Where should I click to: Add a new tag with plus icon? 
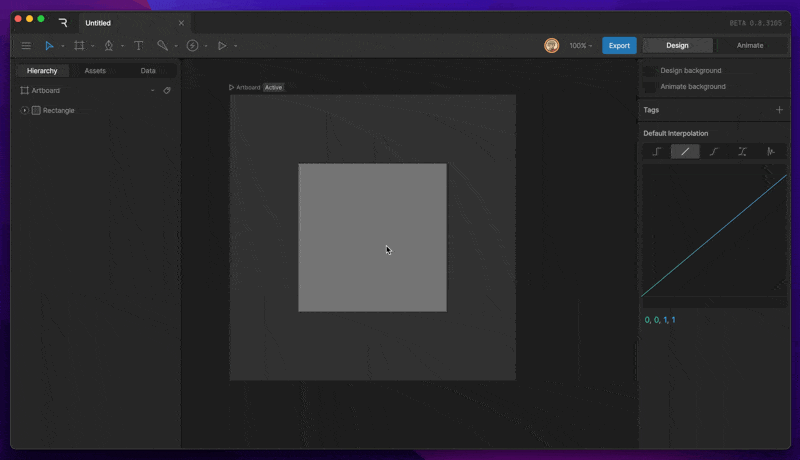click(x=779, y=110)
